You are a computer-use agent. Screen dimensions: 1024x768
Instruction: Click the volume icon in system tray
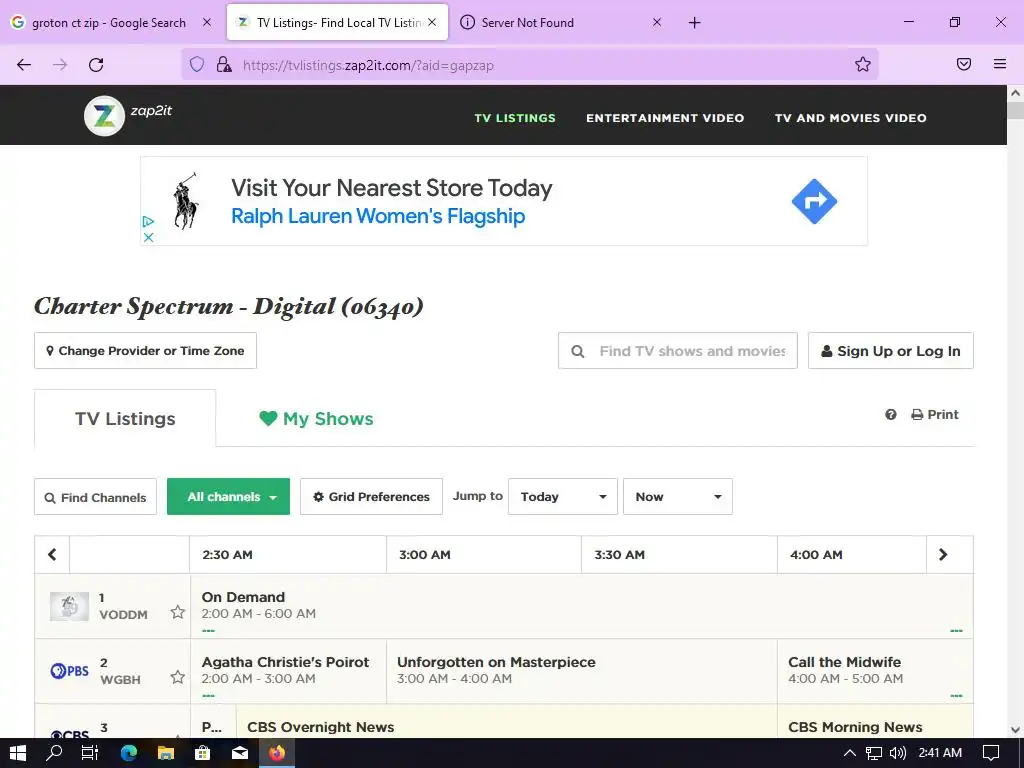point(898,753)
